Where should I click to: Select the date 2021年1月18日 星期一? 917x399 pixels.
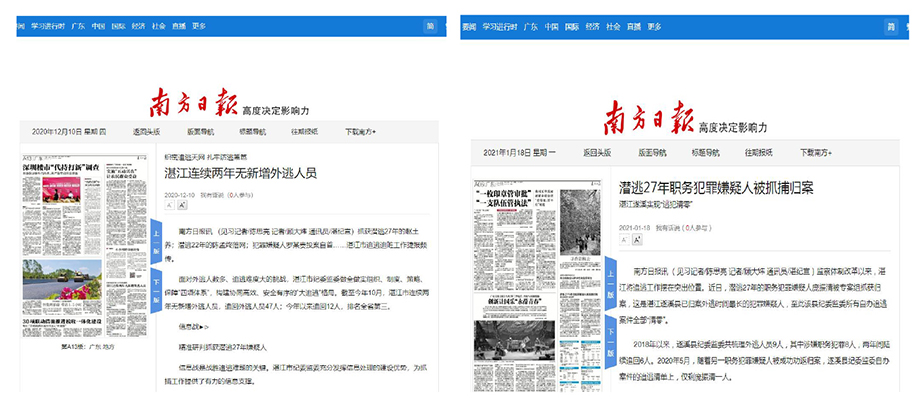tap(519, 153)
